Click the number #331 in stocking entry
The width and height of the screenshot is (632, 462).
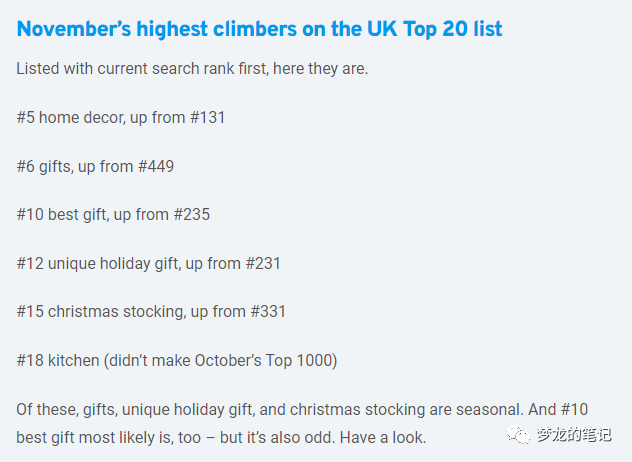268,312
